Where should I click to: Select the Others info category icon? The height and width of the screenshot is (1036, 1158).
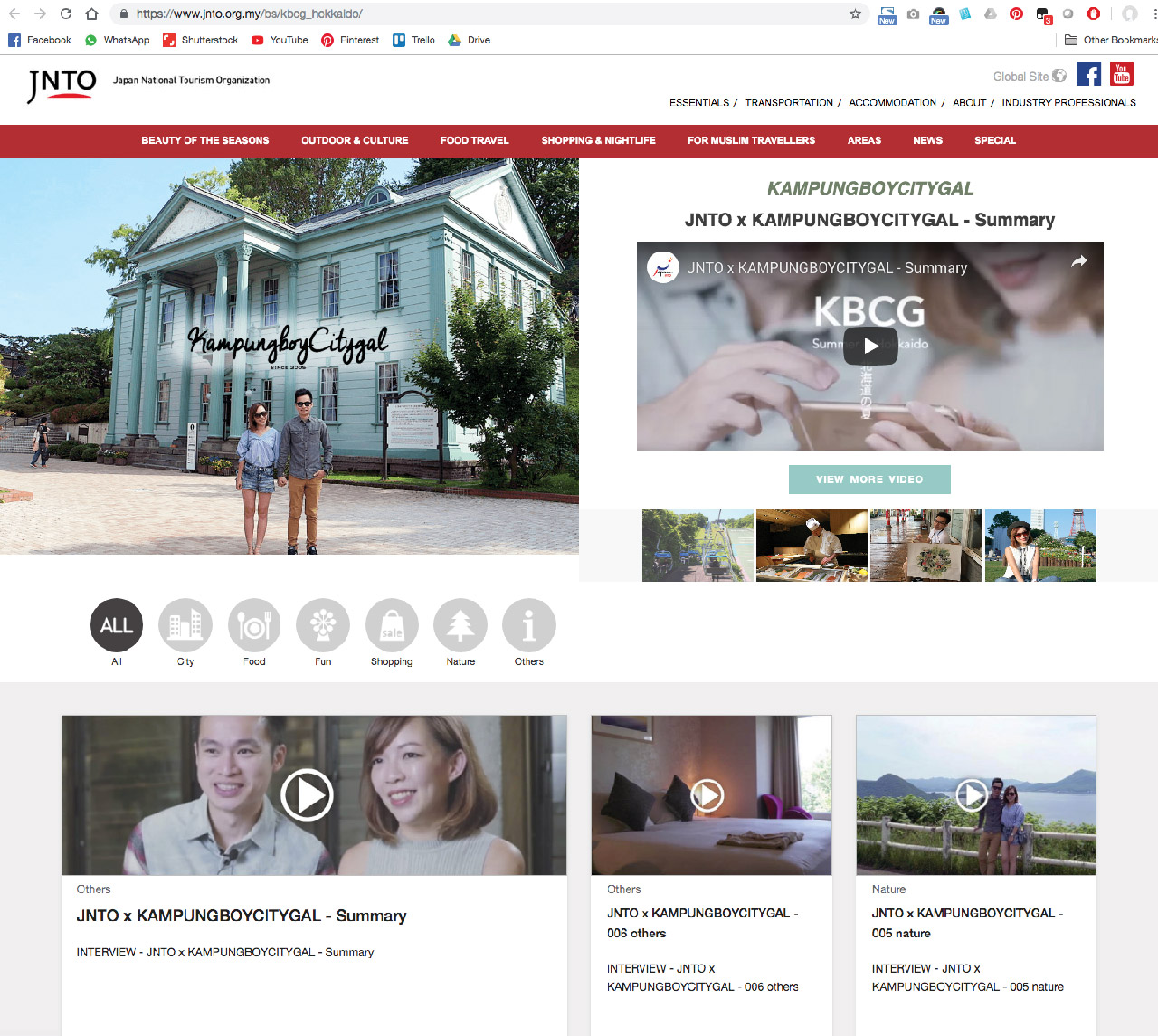coord(529,625)
